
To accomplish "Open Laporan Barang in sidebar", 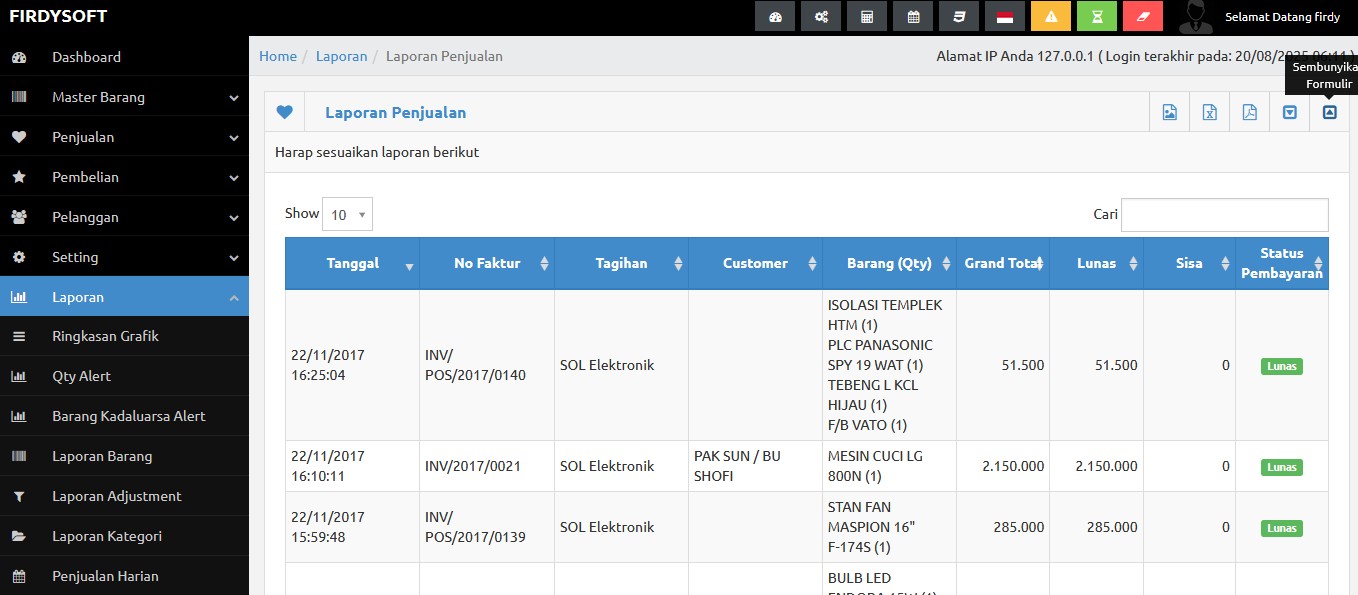I will [102, 456].
